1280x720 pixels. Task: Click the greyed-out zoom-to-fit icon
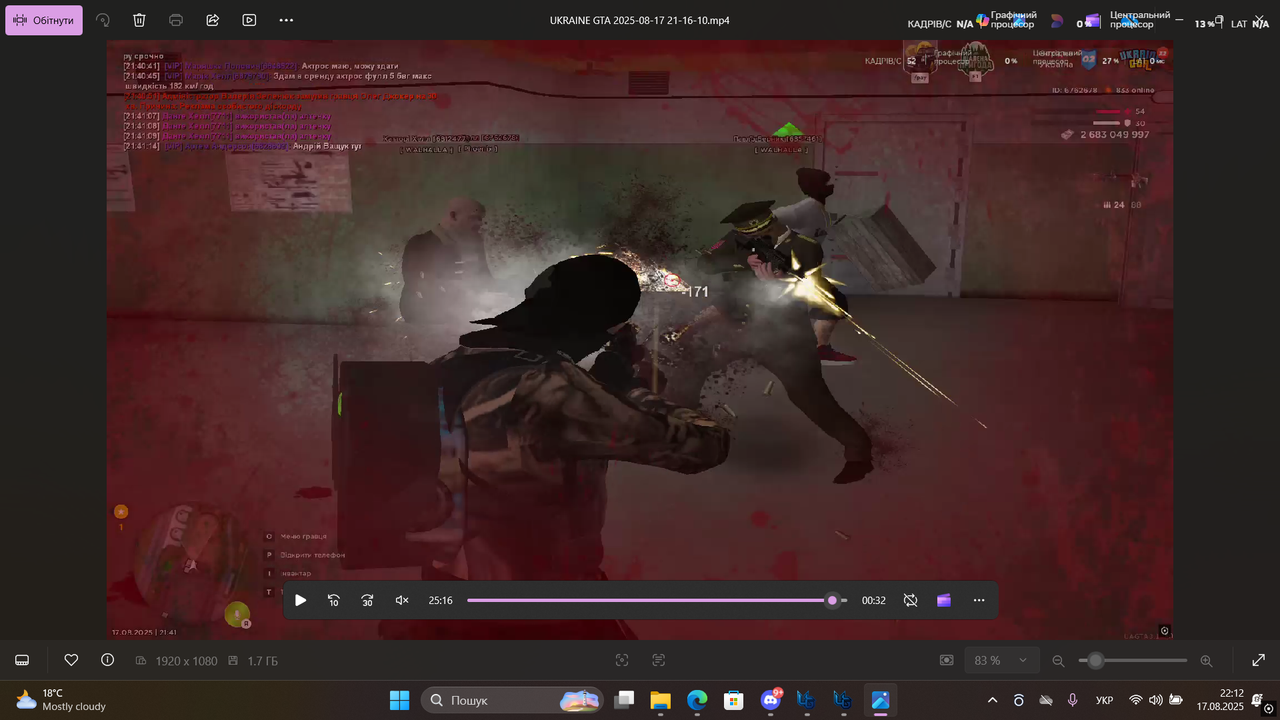coord(947,660)
